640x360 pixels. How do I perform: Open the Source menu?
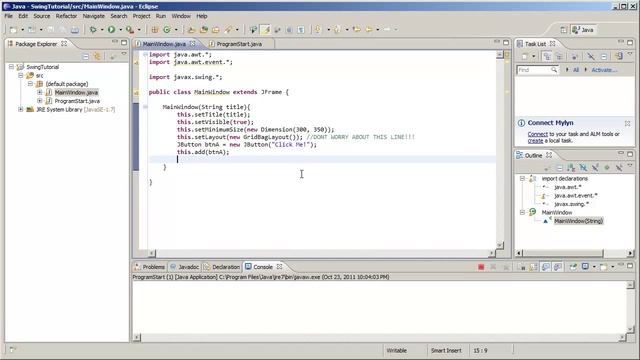(x=42, y=16)
